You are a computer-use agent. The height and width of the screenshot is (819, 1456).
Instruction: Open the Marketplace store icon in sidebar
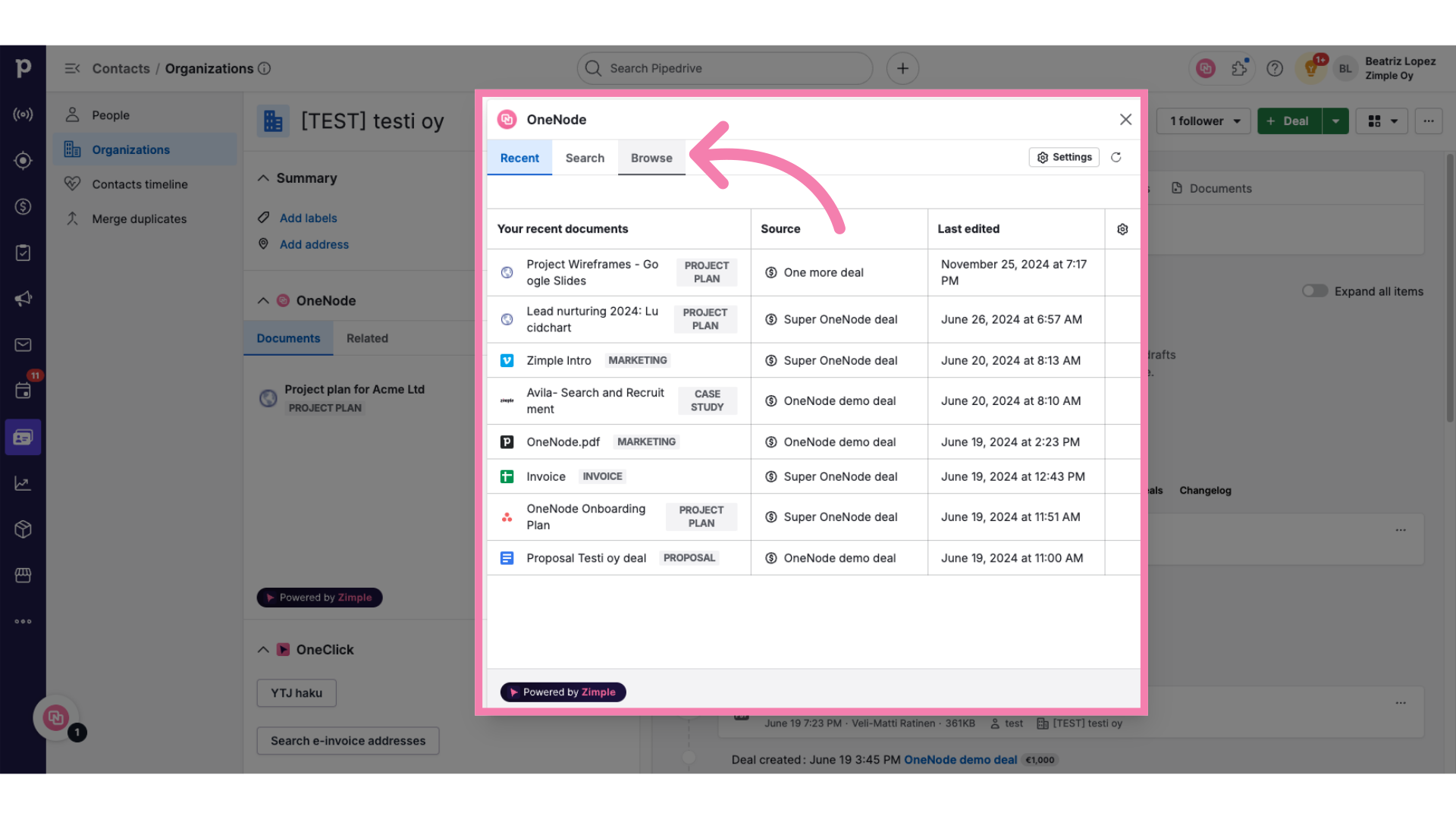23,576
